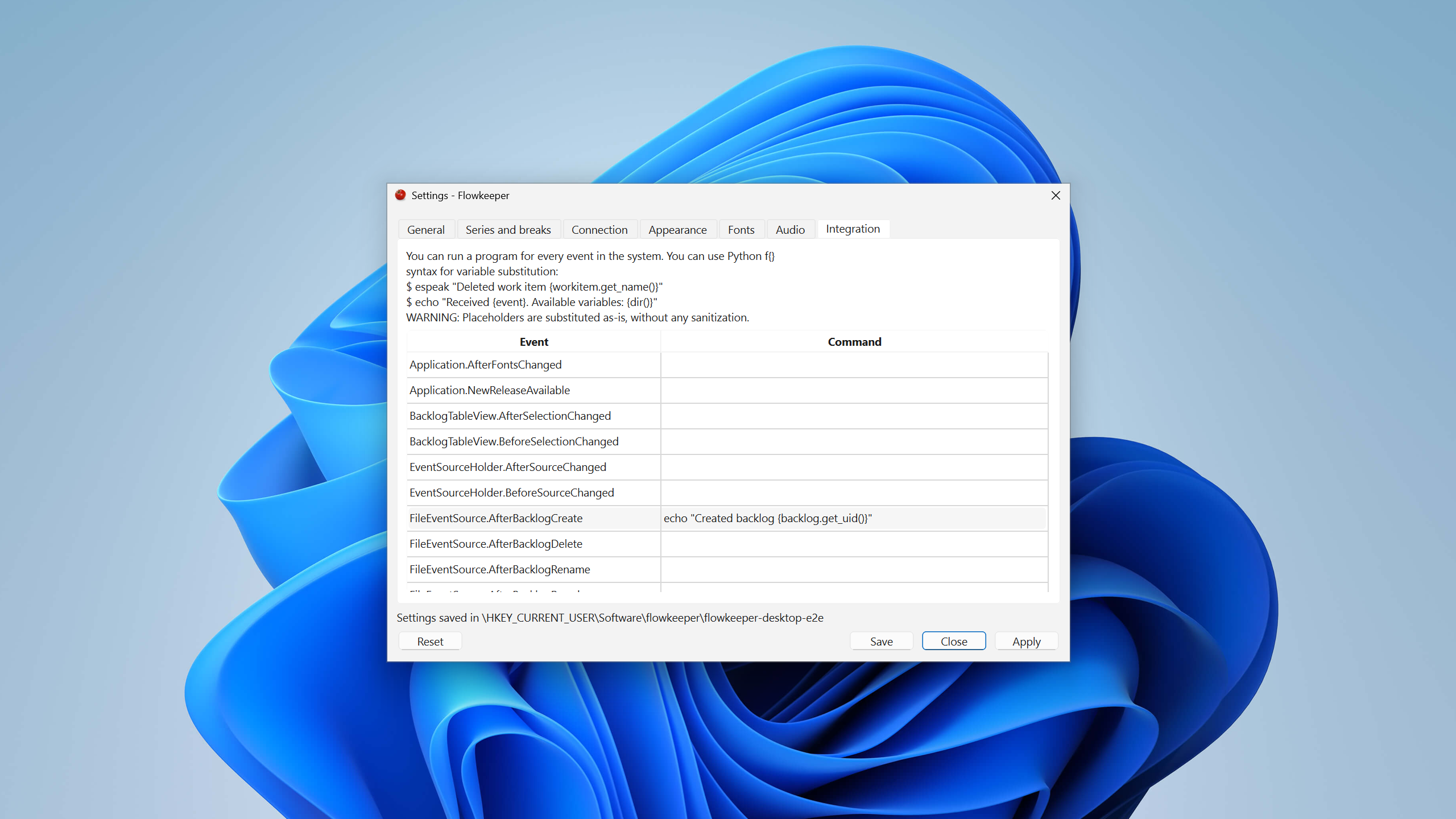This screenshot has width=1456, height=819.
Task: Select FileEventSource.AfterBacklogCreate event row
Action: point(533,518)
